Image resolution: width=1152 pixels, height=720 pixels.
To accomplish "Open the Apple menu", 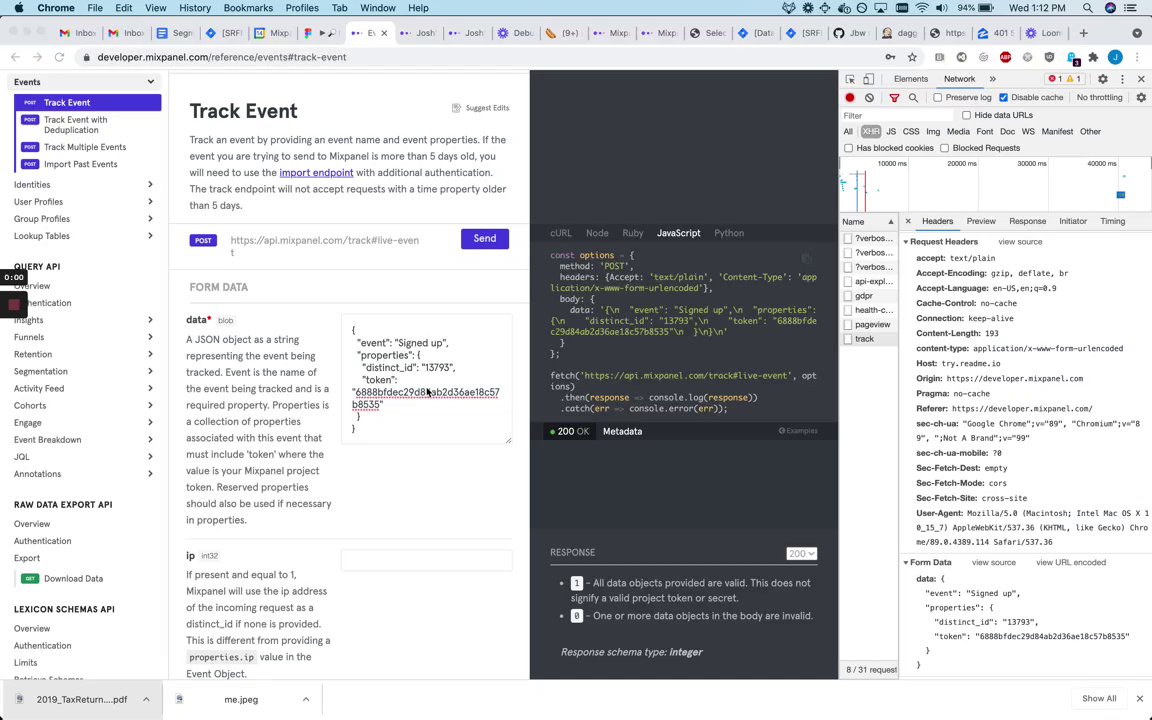I will [x=19, y=8].
